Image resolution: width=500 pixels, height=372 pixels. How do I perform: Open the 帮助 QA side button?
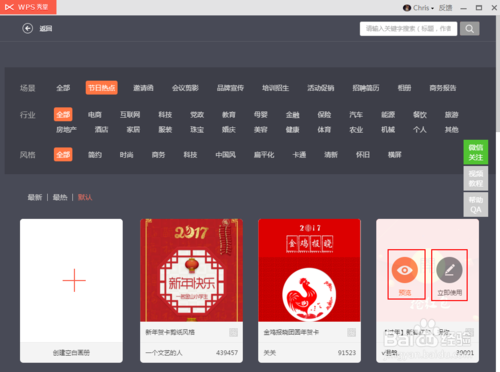click(x=476, y=205)
